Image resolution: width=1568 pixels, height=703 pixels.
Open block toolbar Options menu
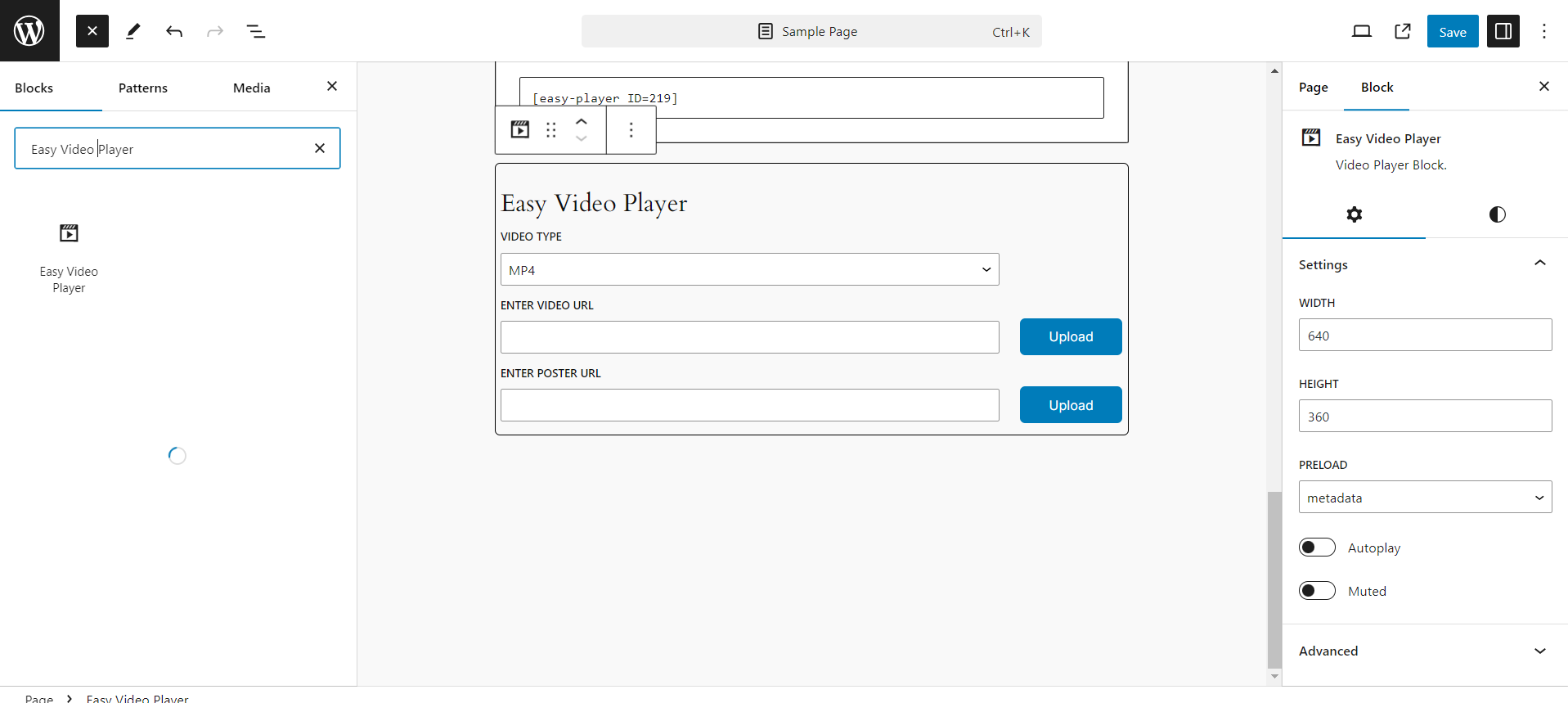coord(631,129)
